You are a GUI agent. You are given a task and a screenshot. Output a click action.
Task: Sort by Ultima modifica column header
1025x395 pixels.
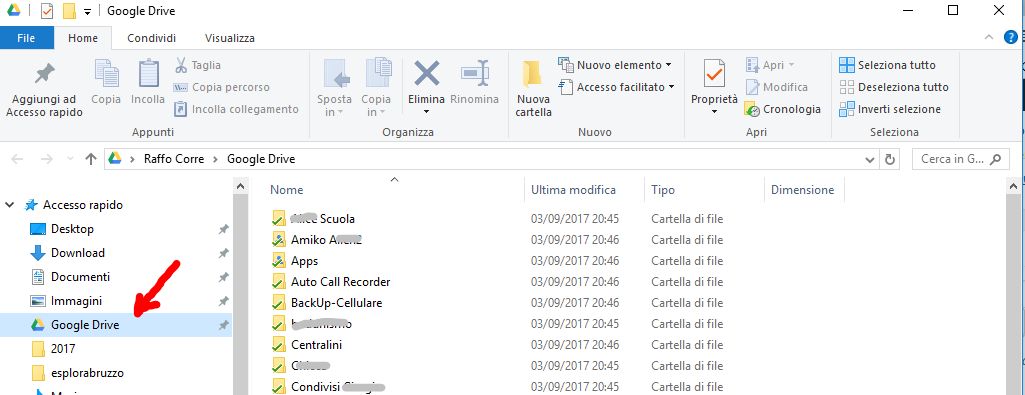point(573,190)
